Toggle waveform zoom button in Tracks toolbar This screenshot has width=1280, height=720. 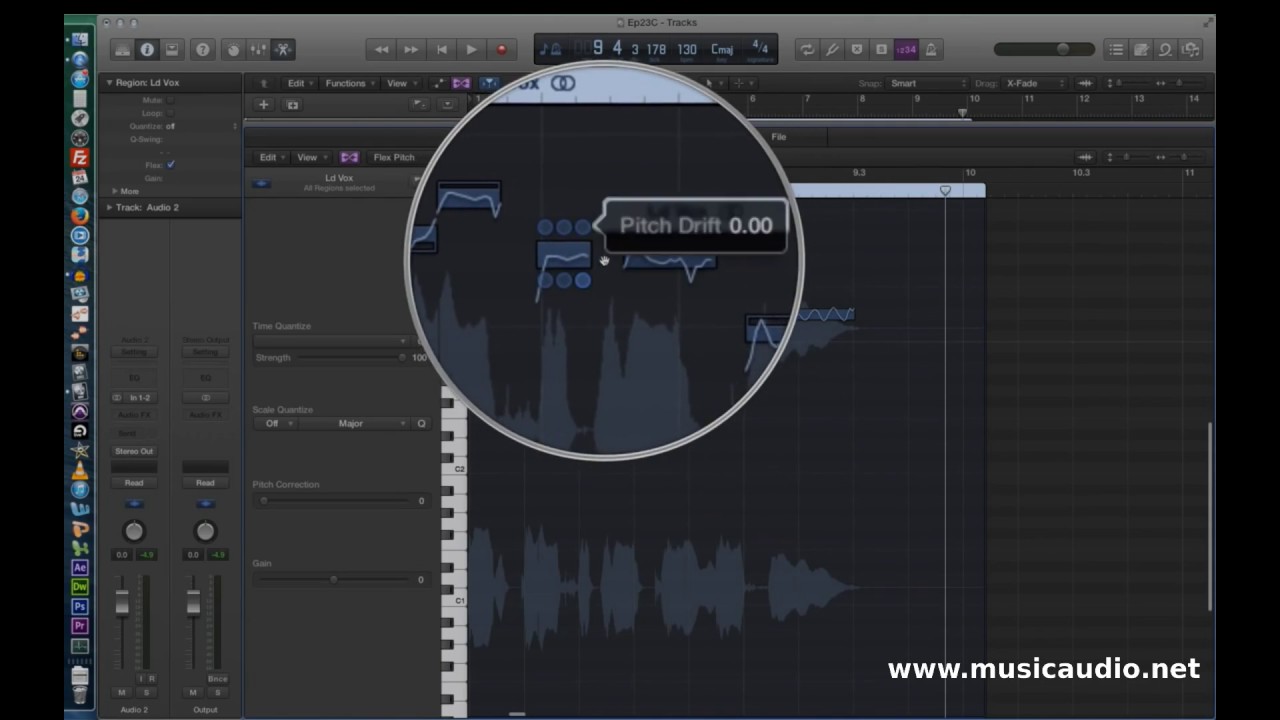1085,83
